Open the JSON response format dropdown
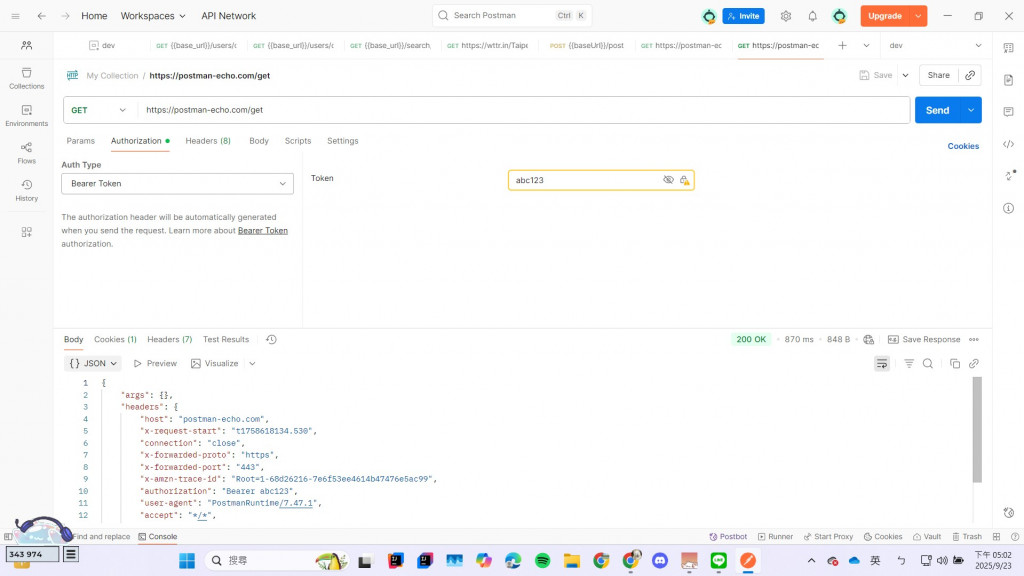 (x=93, y=364)
